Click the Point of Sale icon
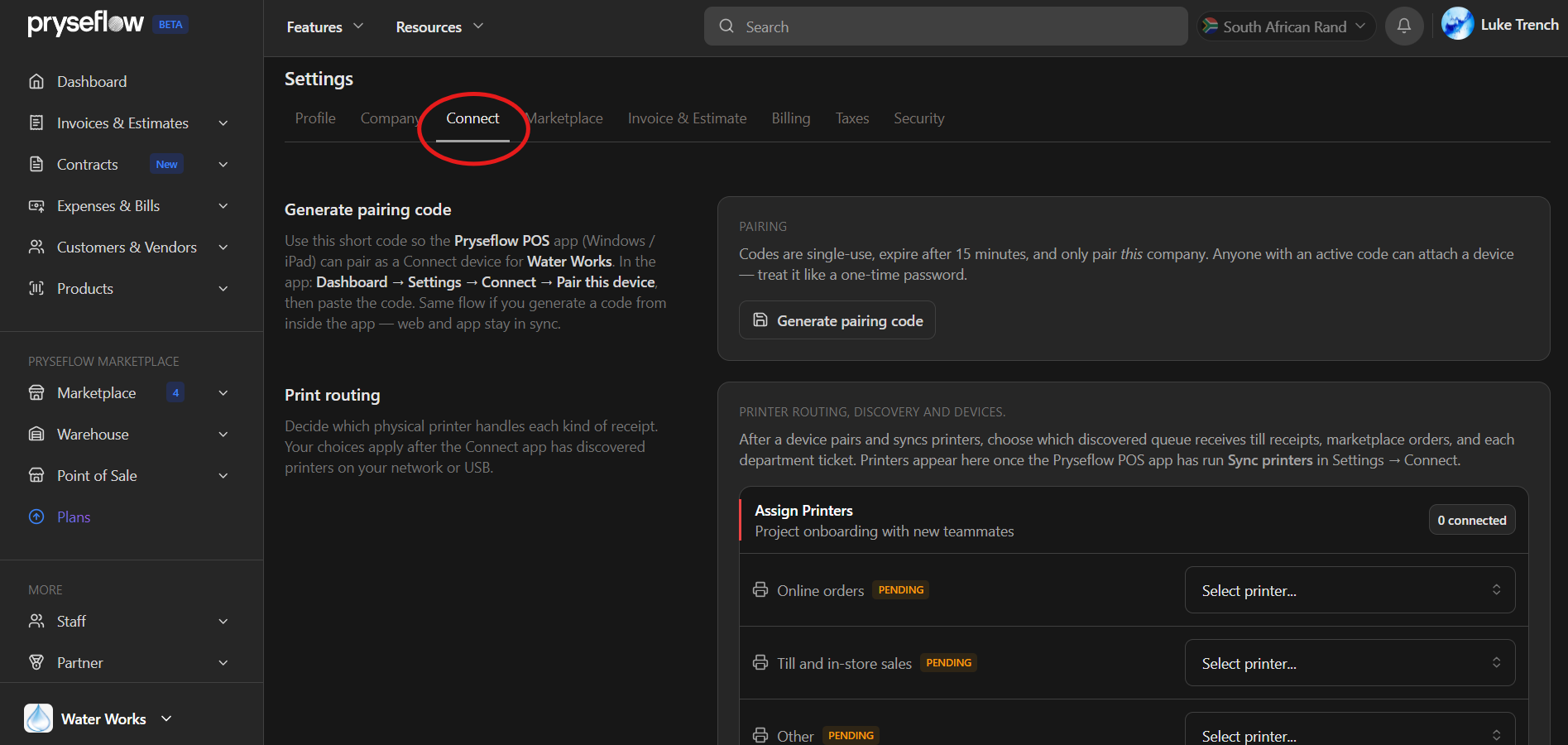This screenshot has width=1568, height=745. pos(36,475)
